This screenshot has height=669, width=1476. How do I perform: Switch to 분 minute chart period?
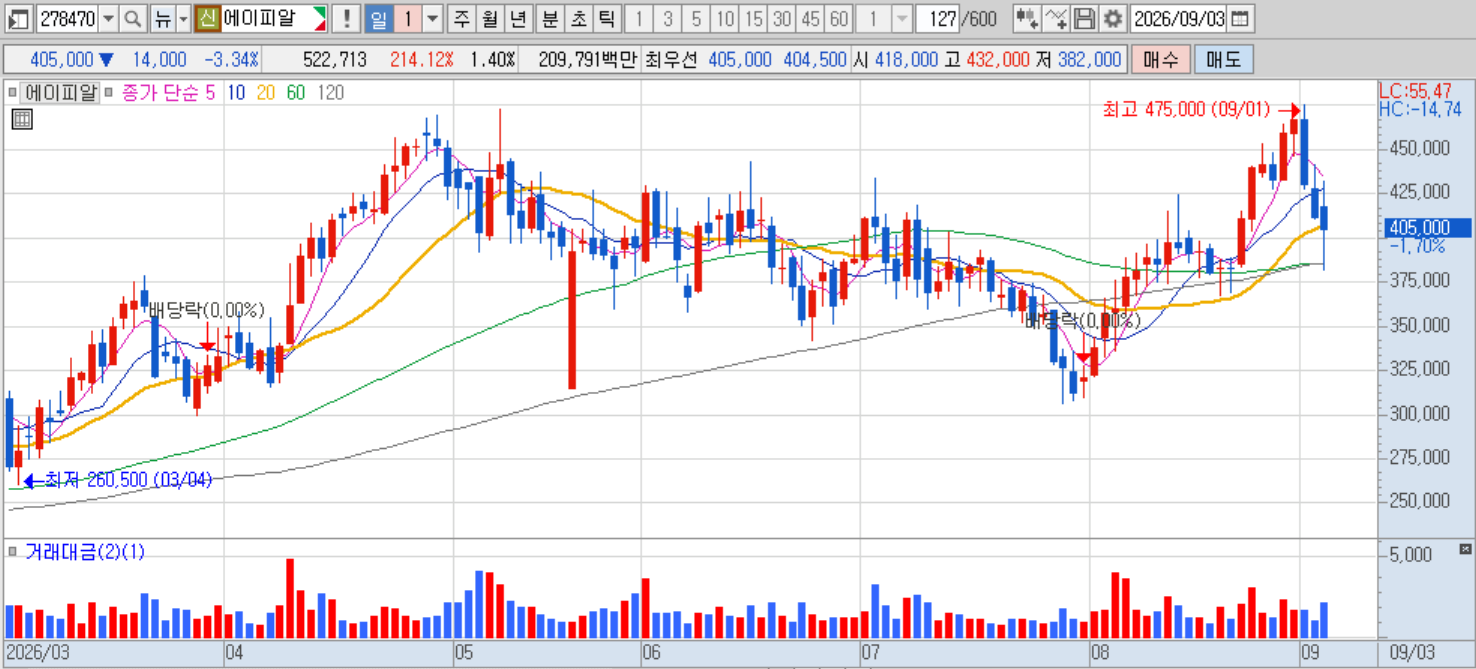click(550, 18)
